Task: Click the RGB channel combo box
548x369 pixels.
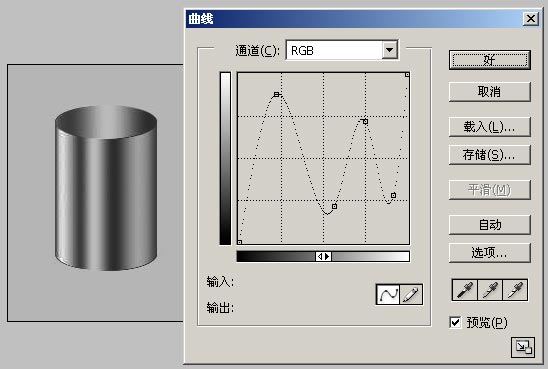Action: tap(342, 50)
